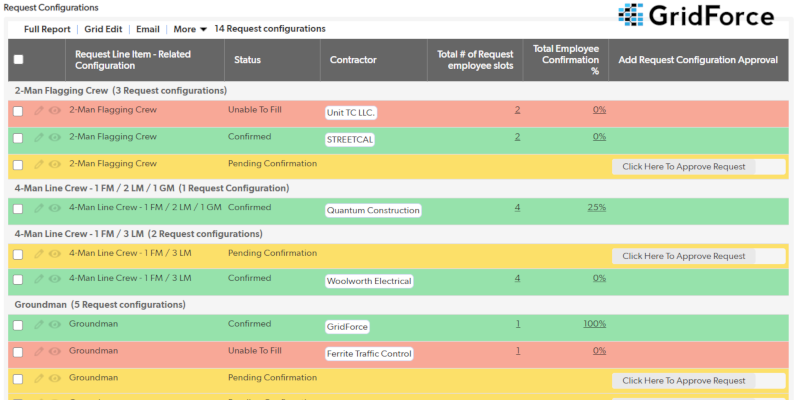800x400 pixels.
Task: Click the Email option
Action: (147, 30)
